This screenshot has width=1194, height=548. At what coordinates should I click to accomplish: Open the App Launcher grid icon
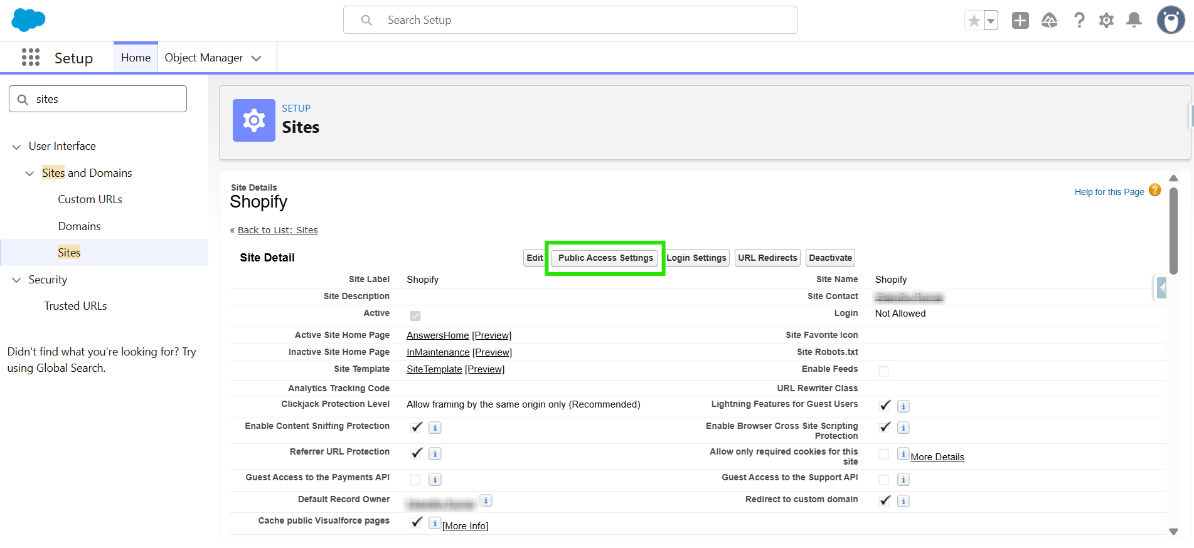[30, 58]
